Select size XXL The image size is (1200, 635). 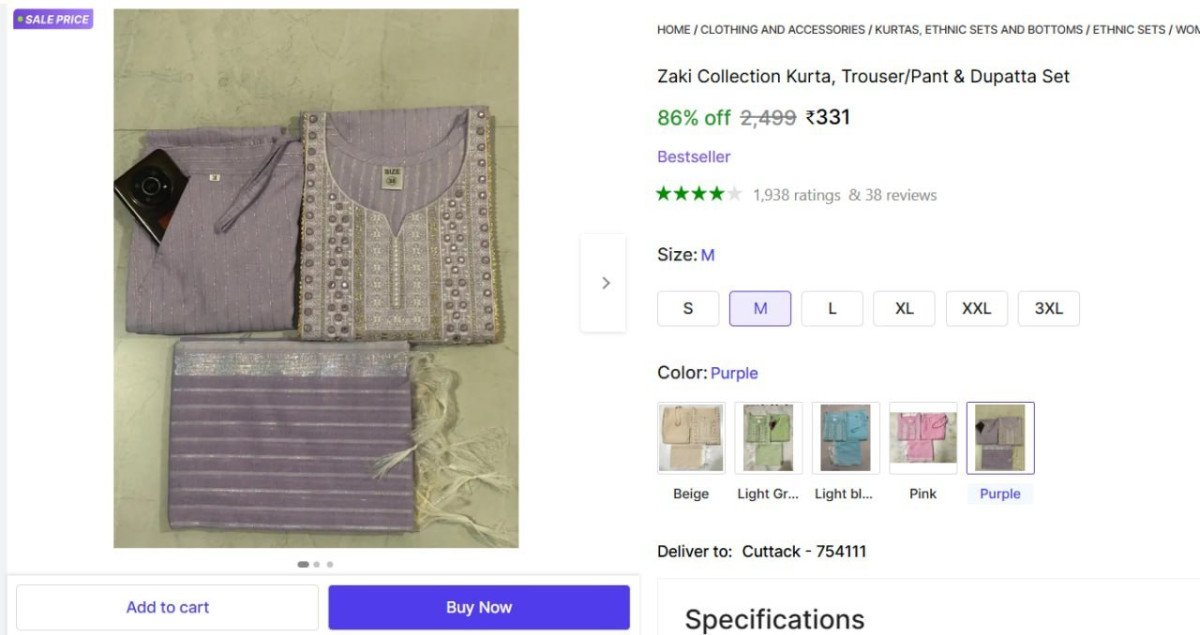(976, 308)
